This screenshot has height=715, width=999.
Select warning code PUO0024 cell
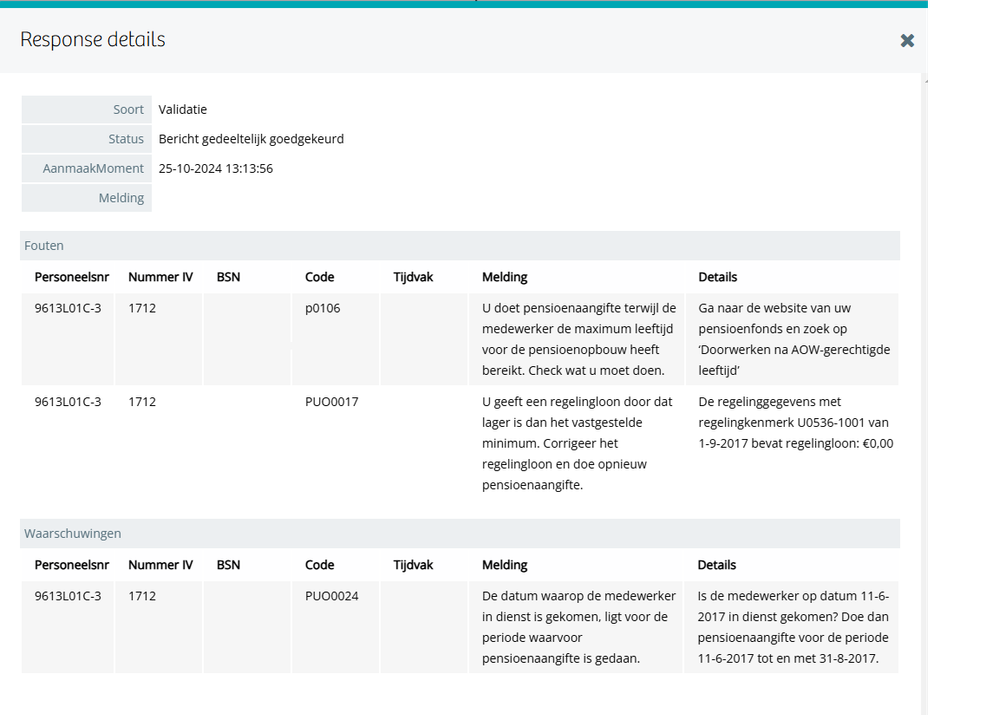(332, 596)
